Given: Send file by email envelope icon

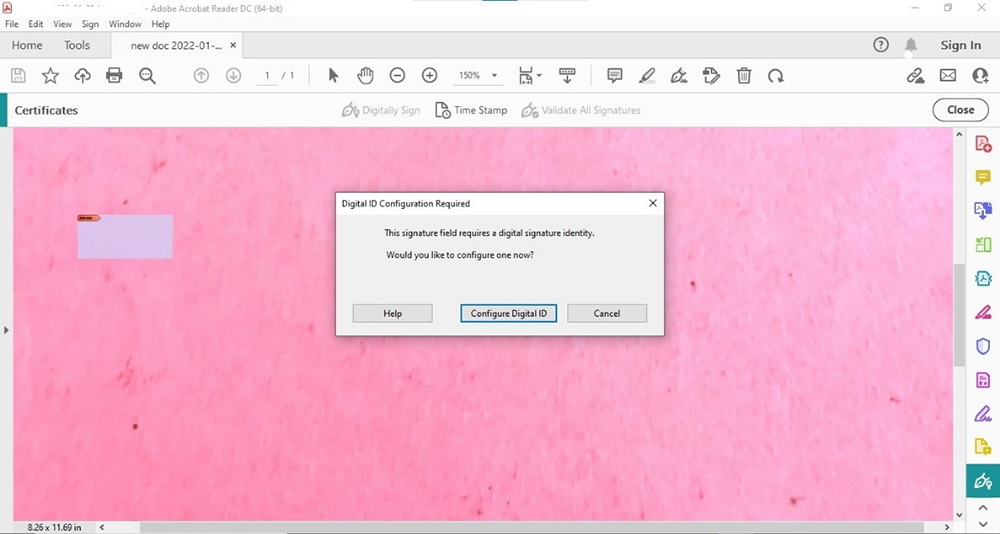Looking at the screenshot, I should tap(948, 76).
